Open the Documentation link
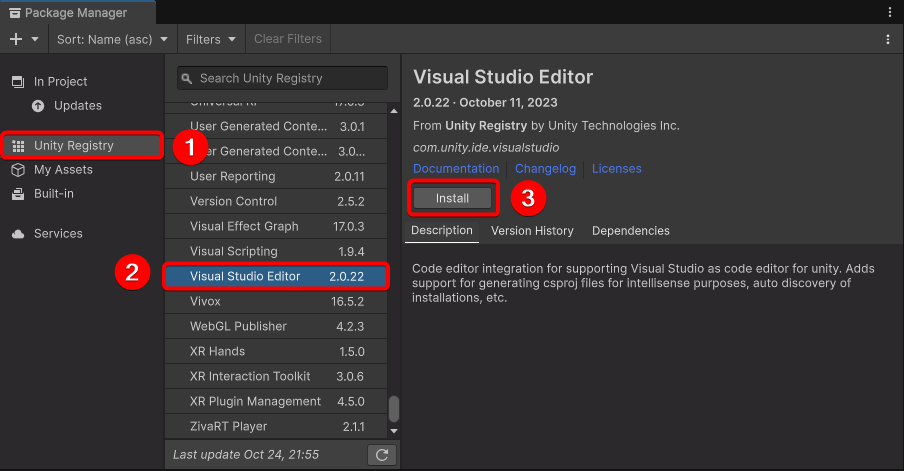 (457, 169)
